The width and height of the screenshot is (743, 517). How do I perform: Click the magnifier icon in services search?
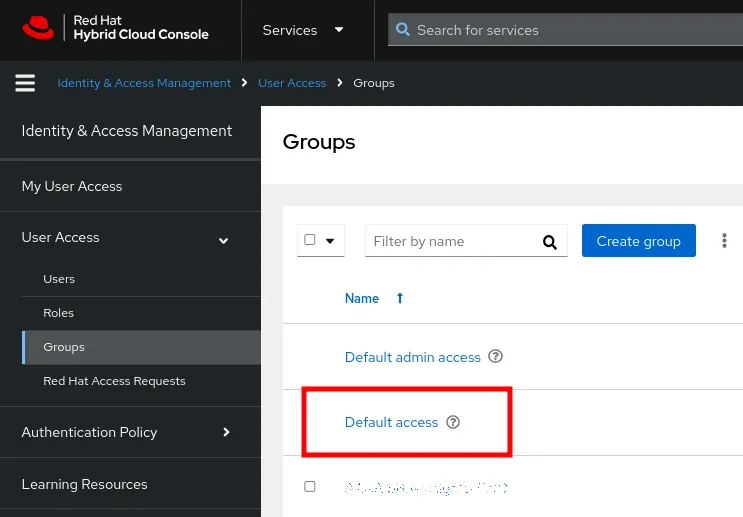(403, 29)
